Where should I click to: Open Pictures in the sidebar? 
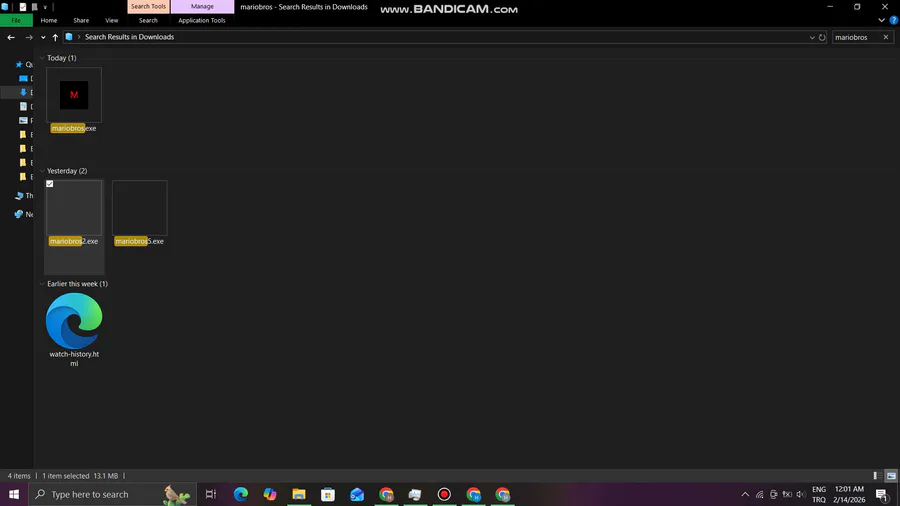[26, 120]
